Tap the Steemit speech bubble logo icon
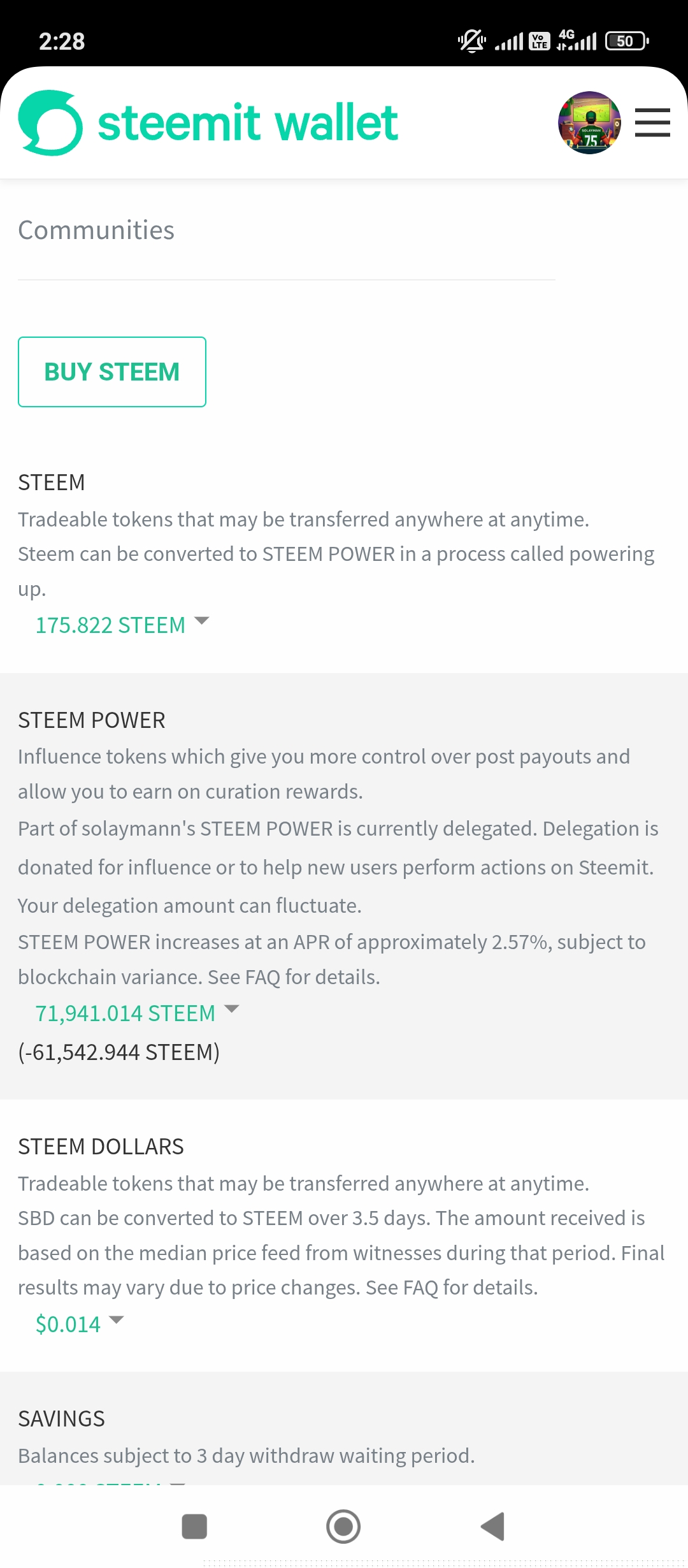The height and width of the screenshot is (1568, 688). point(50,123)
